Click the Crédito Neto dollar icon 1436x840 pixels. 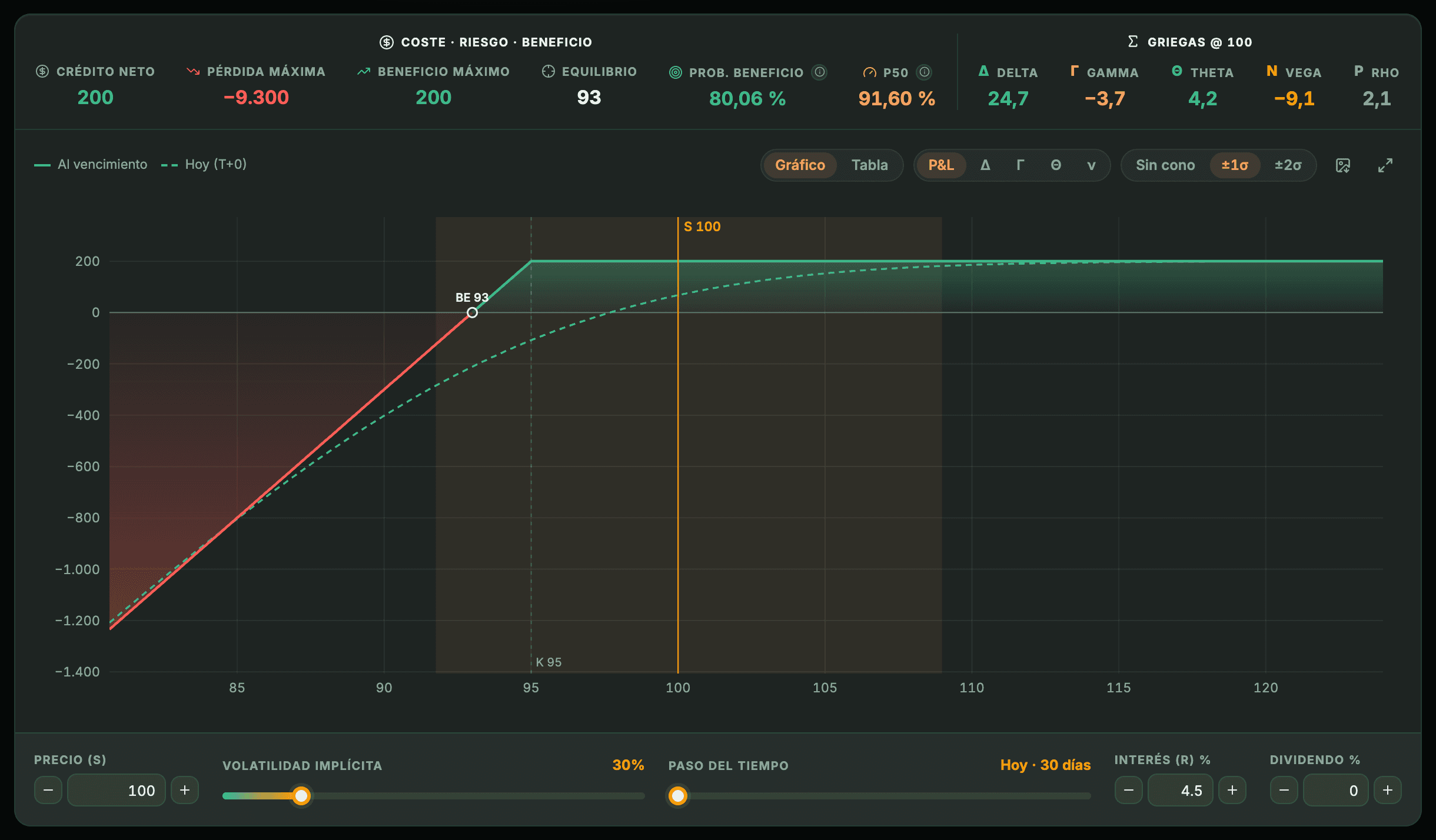click(42, 71)
